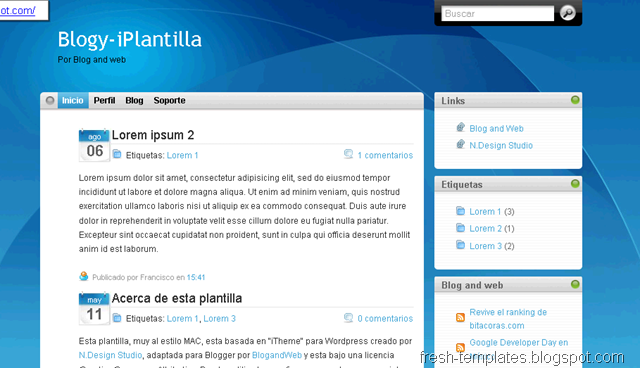The image size is (640, 368).
Task: Open the Perfil tab
Action: [x=104, y=100]
